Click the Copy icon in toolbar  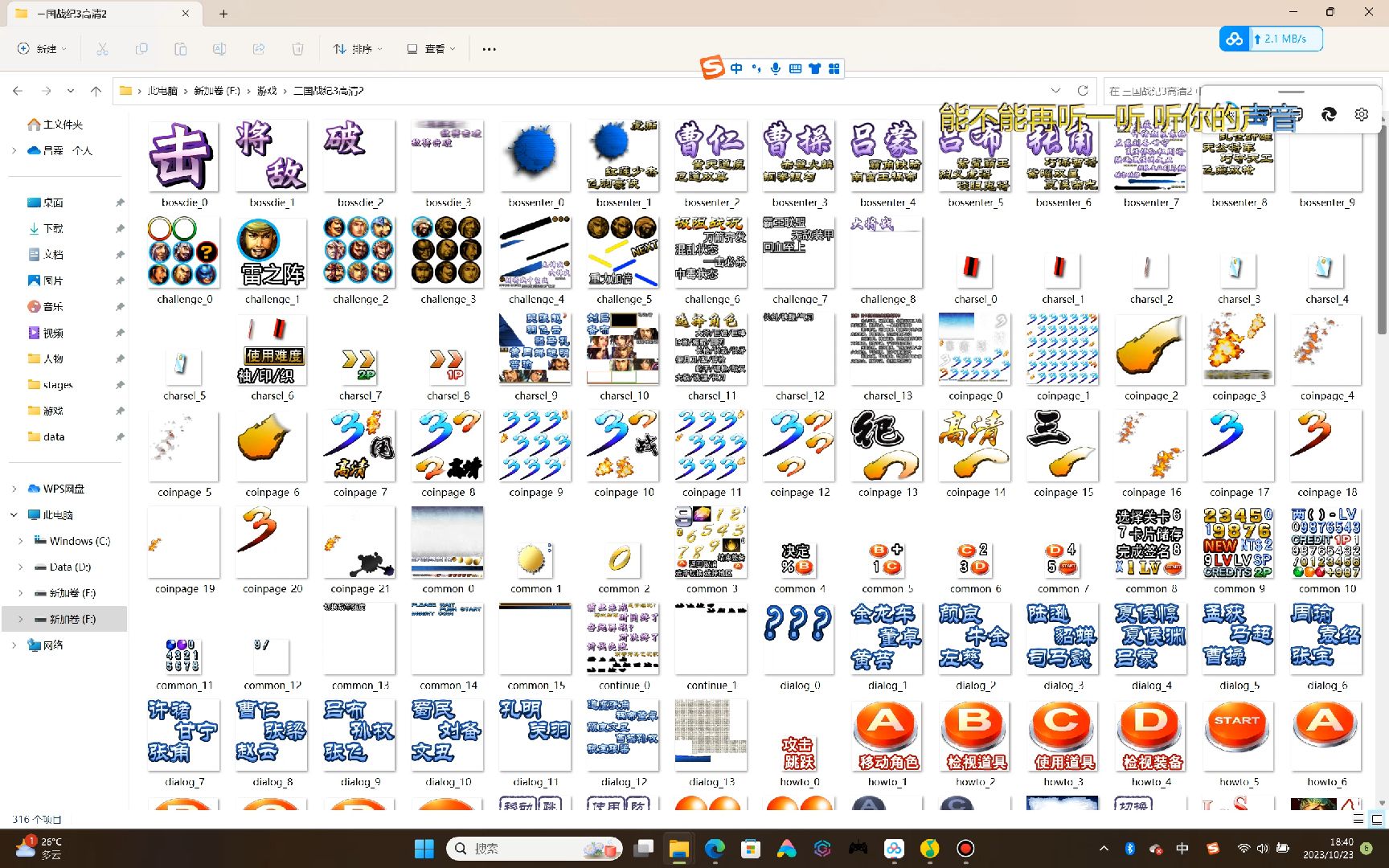click(x=141, y=49)
